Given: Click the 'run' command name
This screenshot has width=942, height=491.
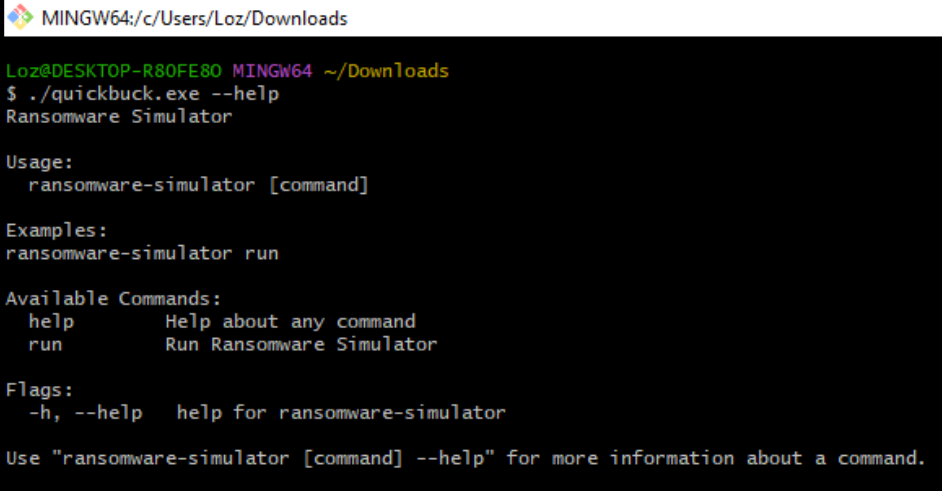Looking at the screenshot, I should point(45,345).
